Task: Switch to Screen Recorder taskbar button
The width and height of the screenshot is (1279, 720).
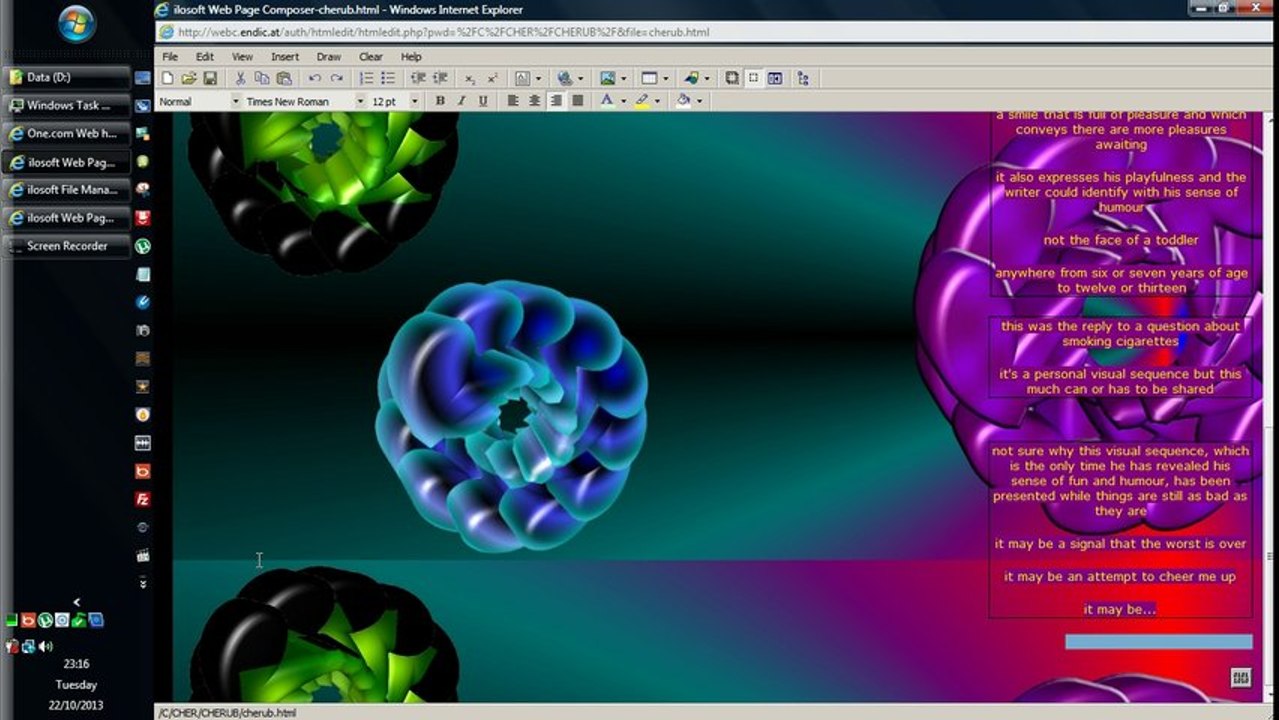Action: coord(68,245)
